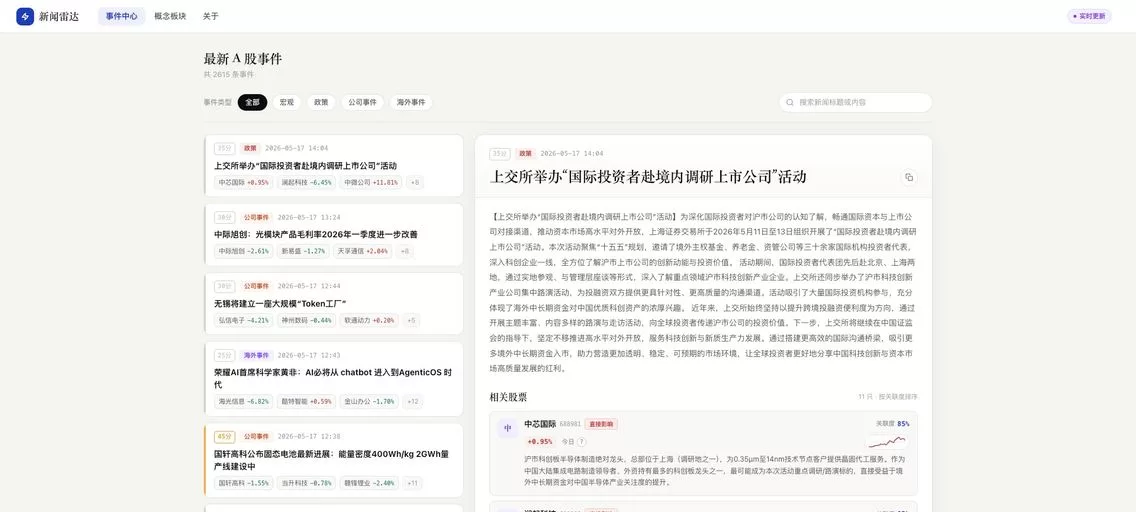The image size is (1136, 512).
Task: Click the 澜起科技 -6.45% stock chip
Action: 306,182
